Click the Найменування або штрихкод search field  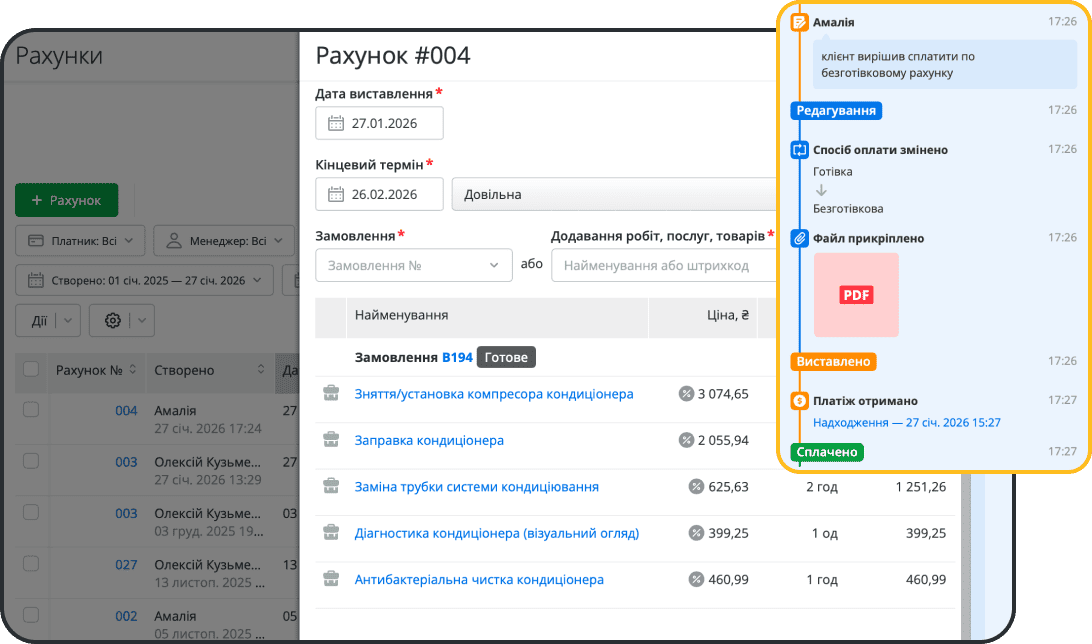click(x=665, y=266)
